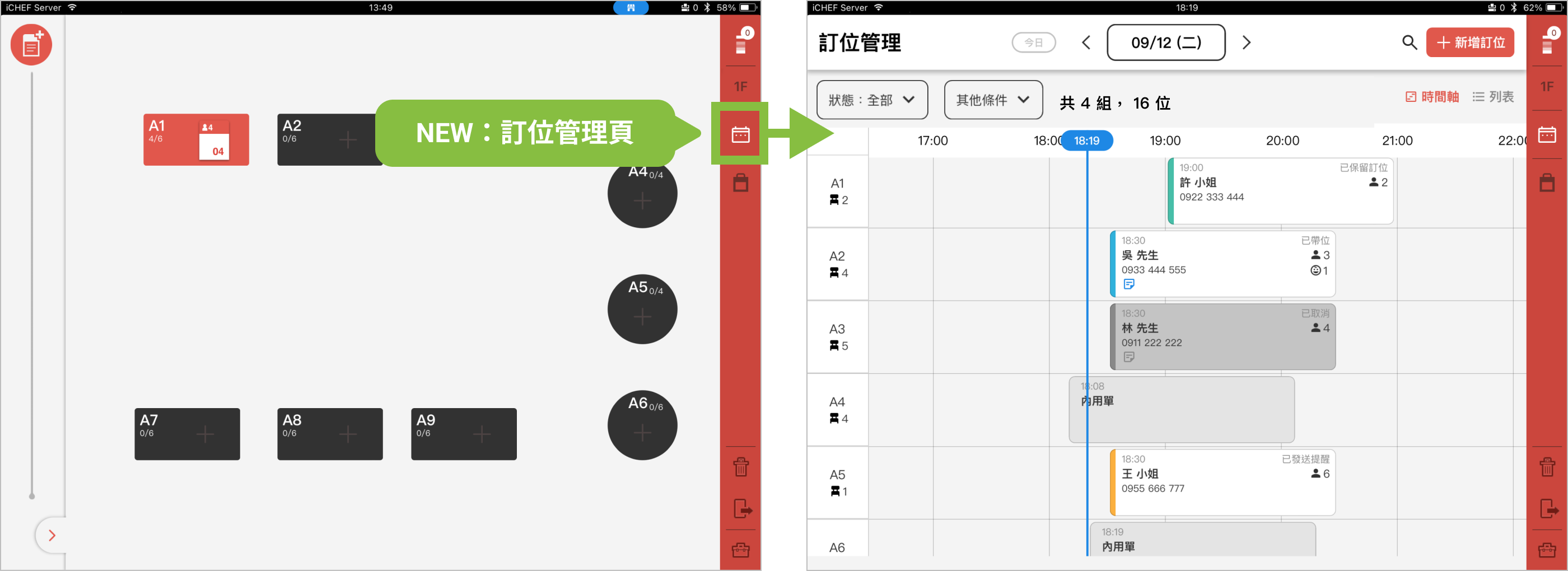This screenshot has height=571, width=1568.
Task: Click the search magnifier in reservation header
Action: click(1409, 43)
